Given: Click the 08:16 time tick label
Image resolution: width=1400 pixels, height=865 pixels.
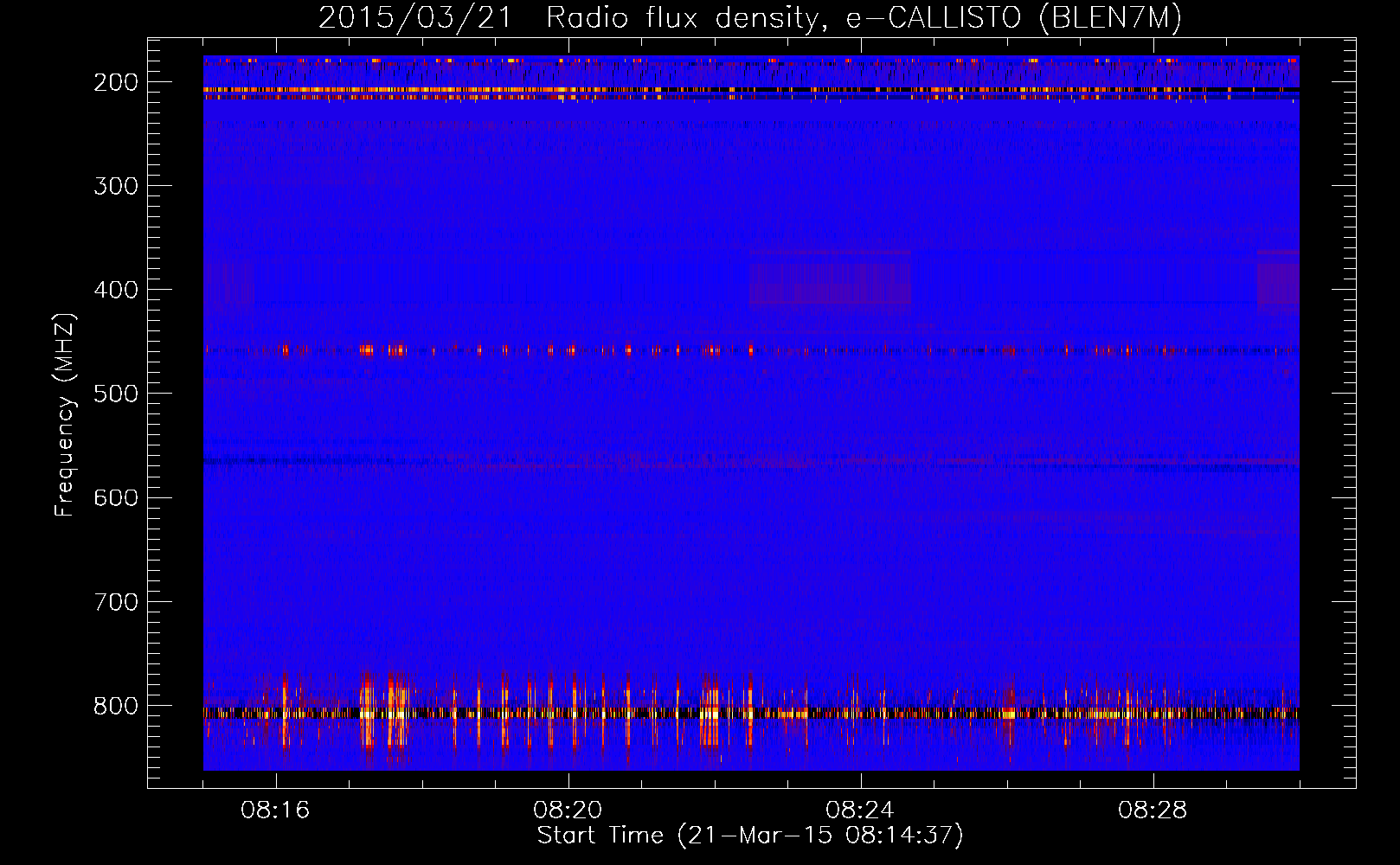Looking at the screenshot, I should [275, 811].
